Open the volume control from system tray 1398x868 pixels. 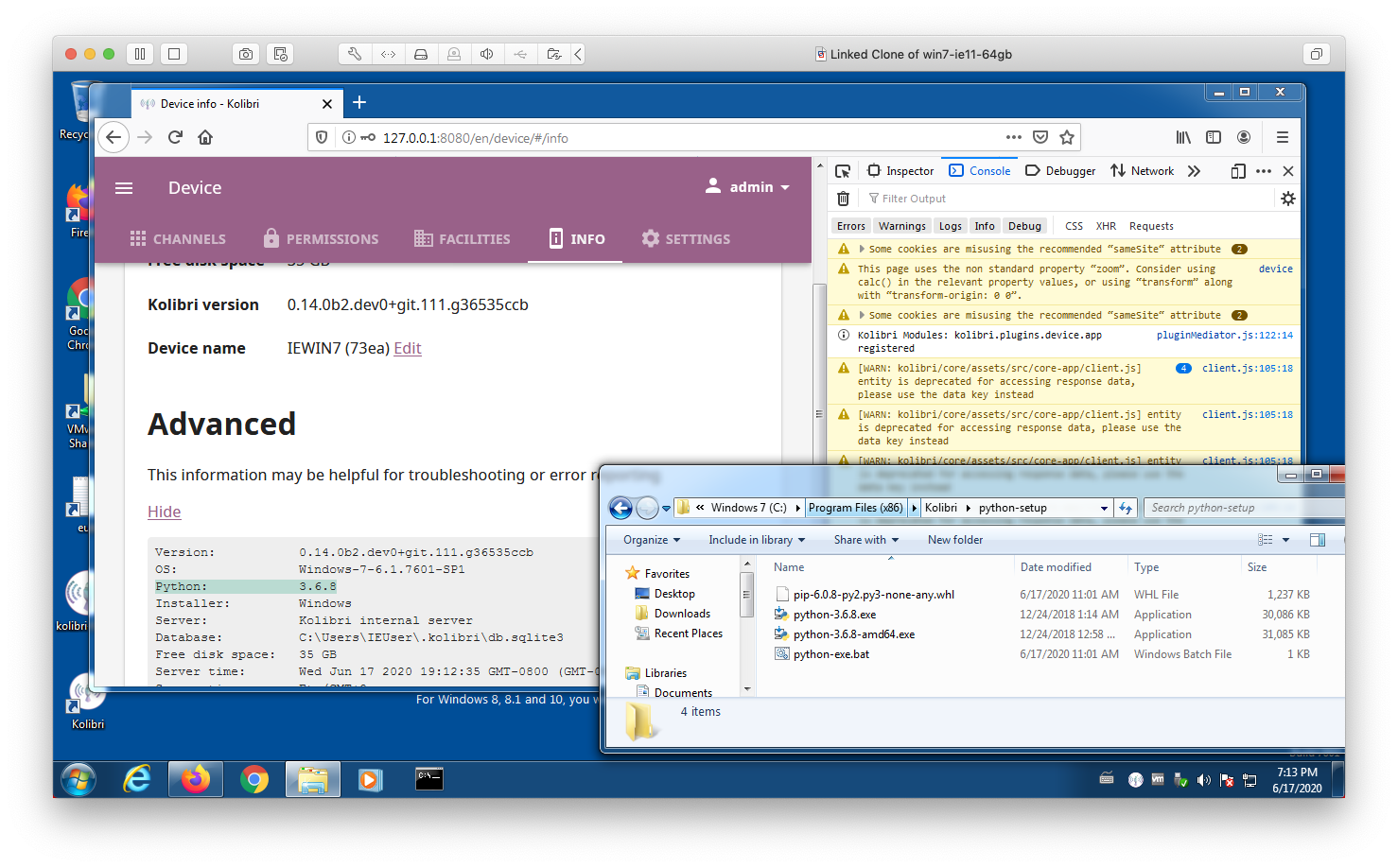point(1203,778)
